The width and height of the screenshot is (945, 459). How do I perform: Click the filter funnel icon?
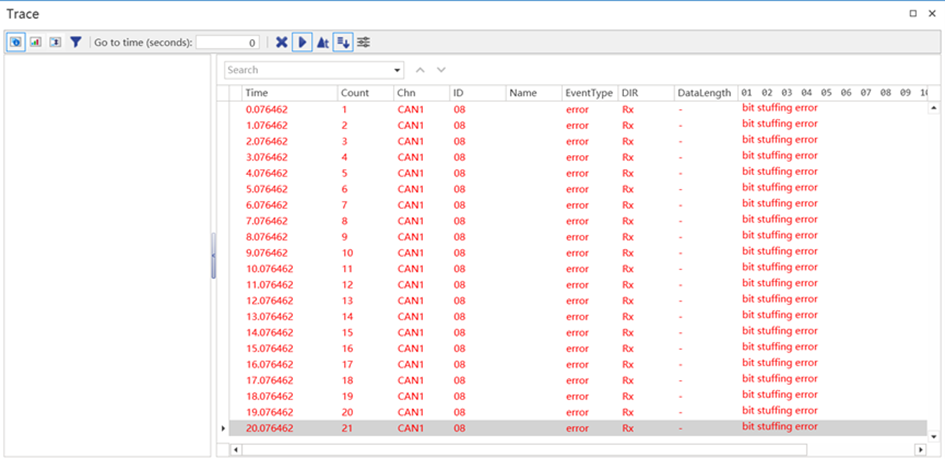[75, 43]
